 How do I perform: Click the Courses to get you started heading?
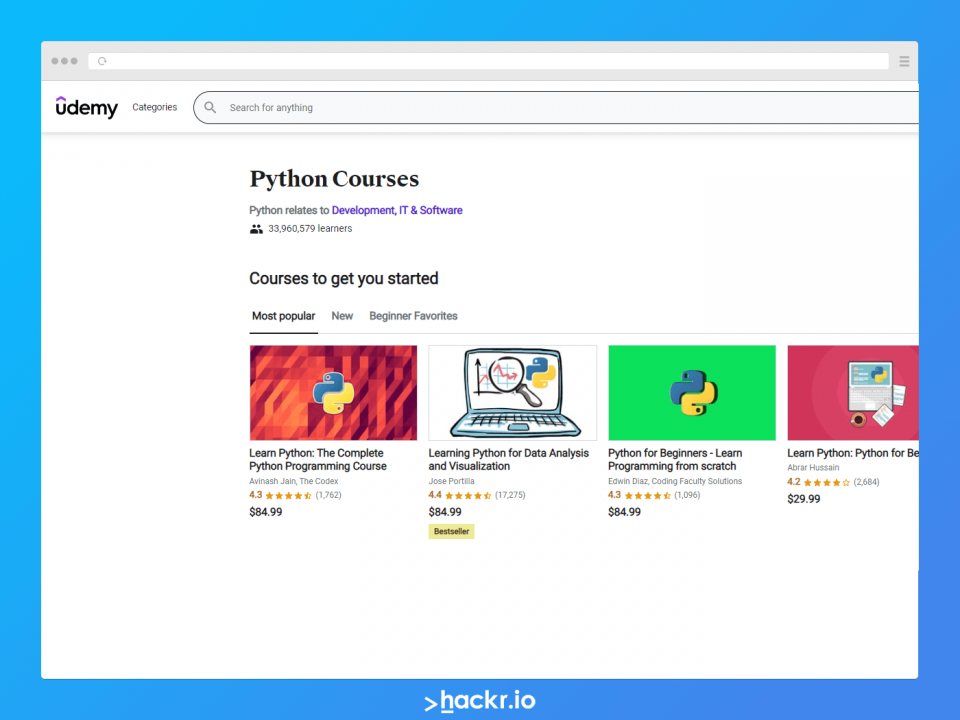tap(343, 279)
